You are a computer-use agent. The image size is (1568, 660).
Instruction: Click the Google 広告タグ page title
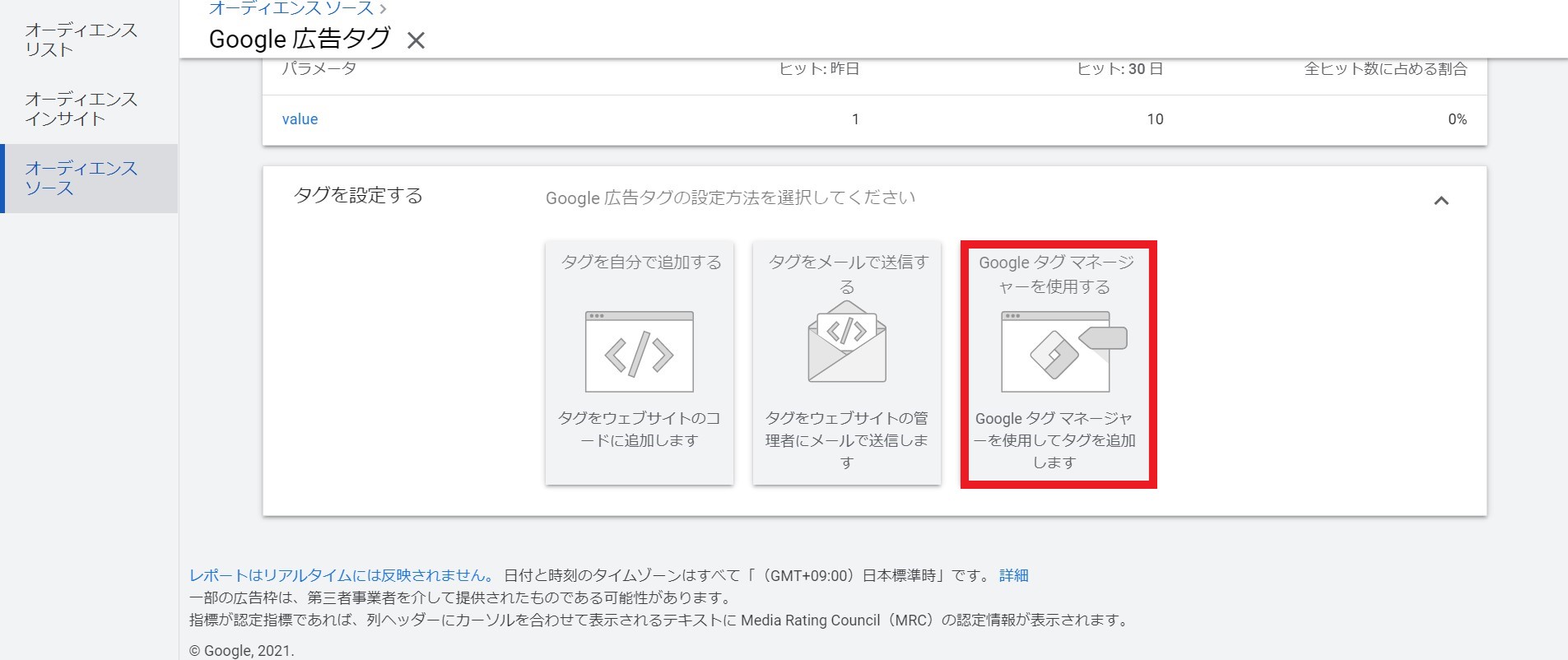pyautogui.click(x=300, y=40)
